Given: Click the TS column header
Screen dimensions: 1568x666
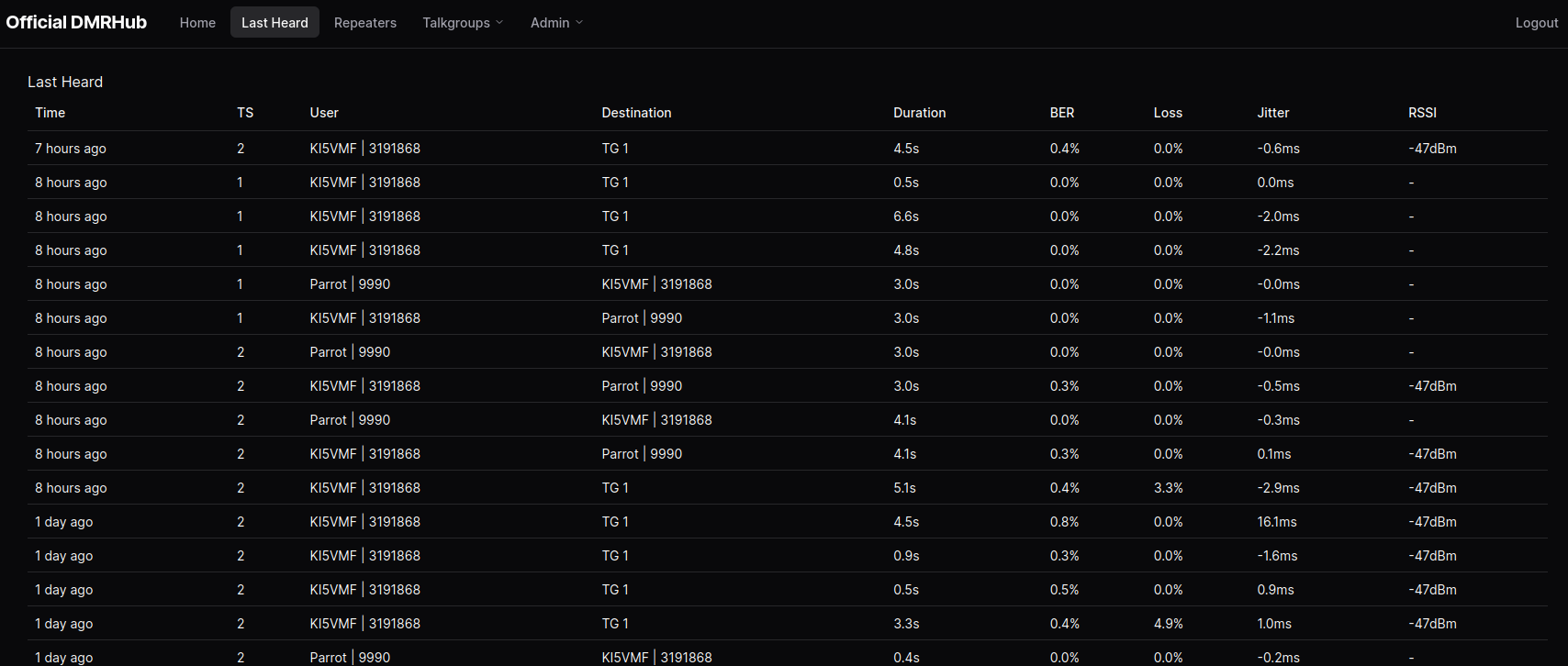Looking at the screenshot, I should point(245,113).
